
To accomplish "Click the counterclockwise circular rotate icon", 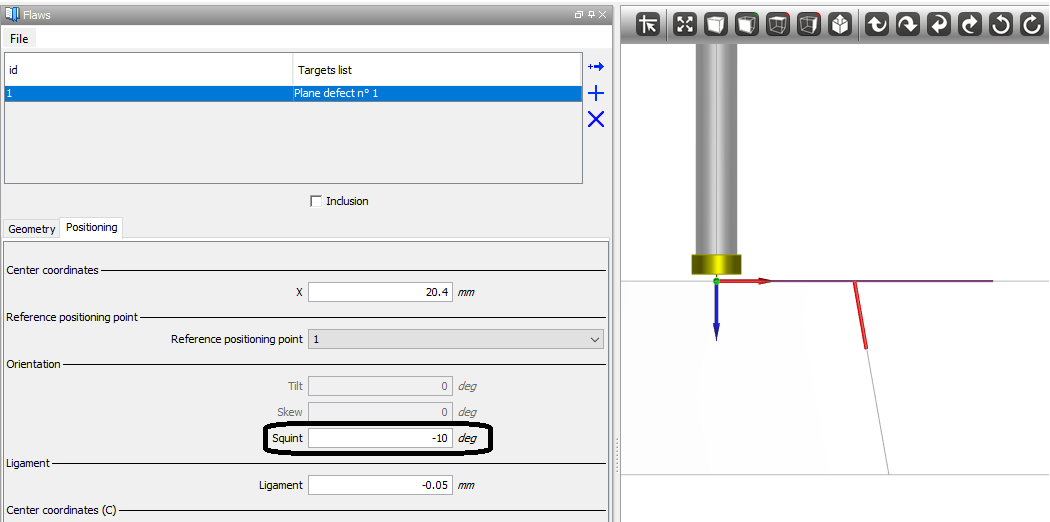I will point(1000,25).
